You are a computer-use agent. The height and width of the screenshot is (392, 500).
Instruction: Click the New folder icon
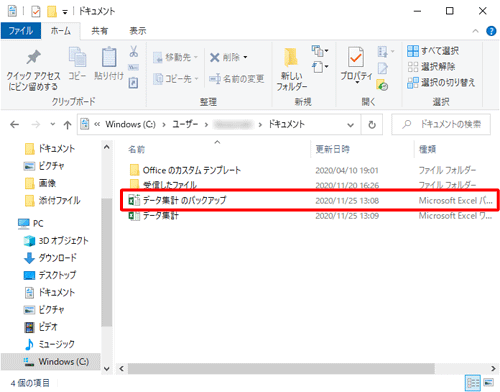coord(291,57)
